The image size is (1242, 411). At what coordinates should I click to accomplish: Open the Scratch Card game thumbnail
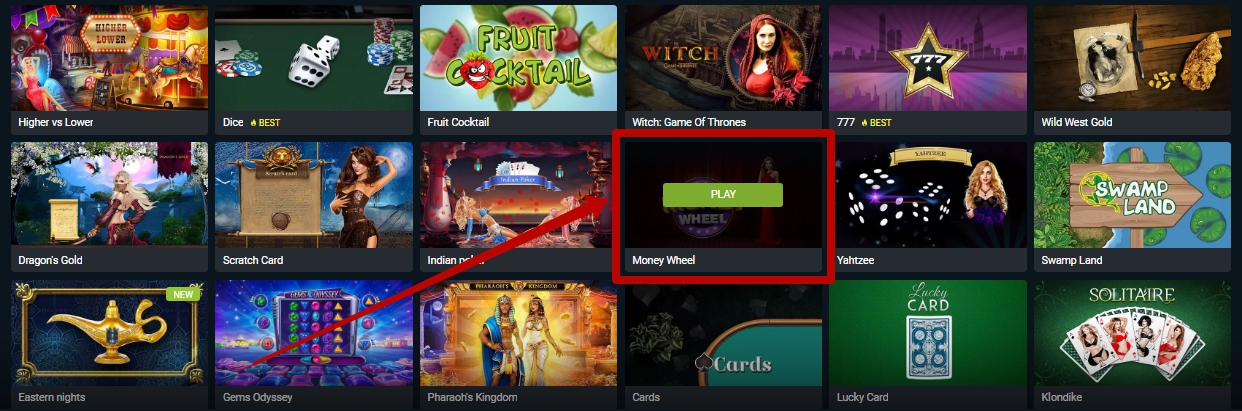coord(314,195)
